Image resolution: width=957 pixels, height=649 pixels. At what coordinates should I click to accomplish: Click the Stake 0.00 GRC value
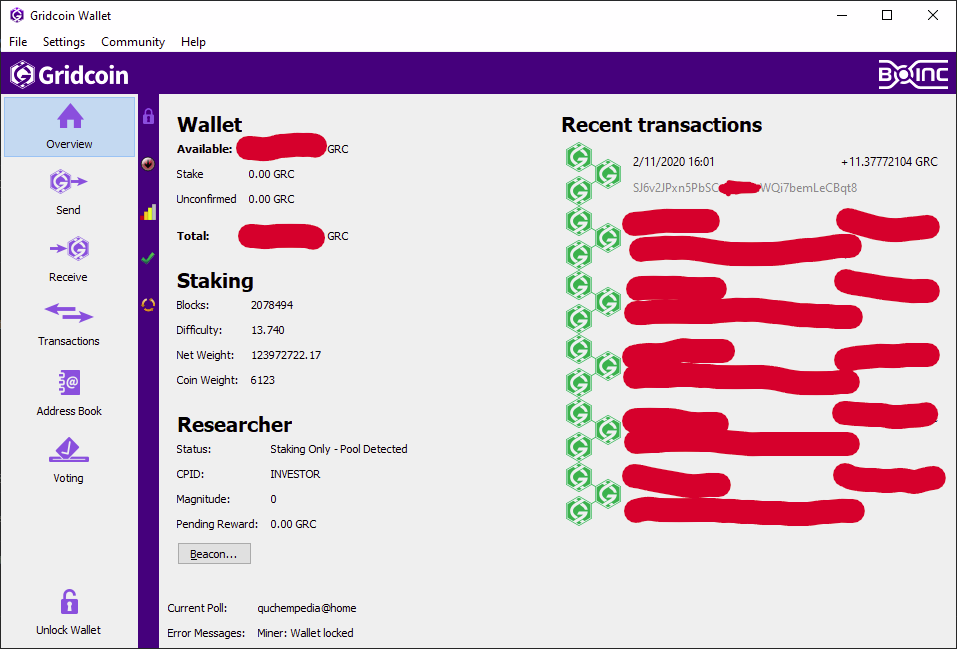[271, 175]
